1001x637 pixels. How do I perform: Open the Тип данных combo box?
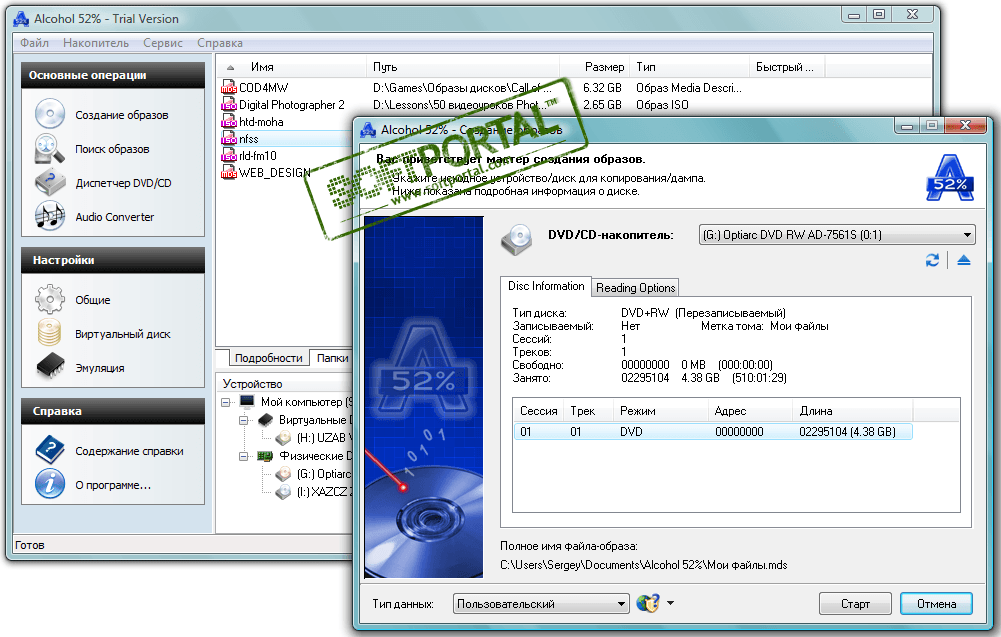541,604
